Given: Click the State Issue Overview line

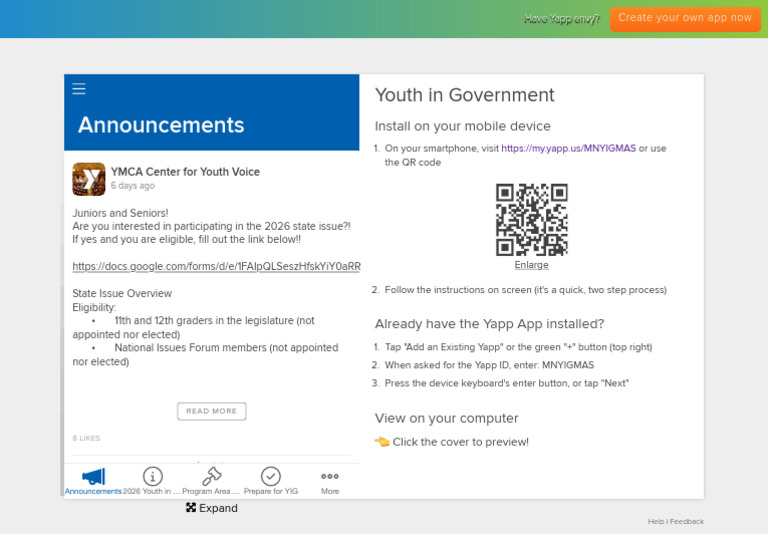Looking at the screenshot, I should [x=122, y=293].
